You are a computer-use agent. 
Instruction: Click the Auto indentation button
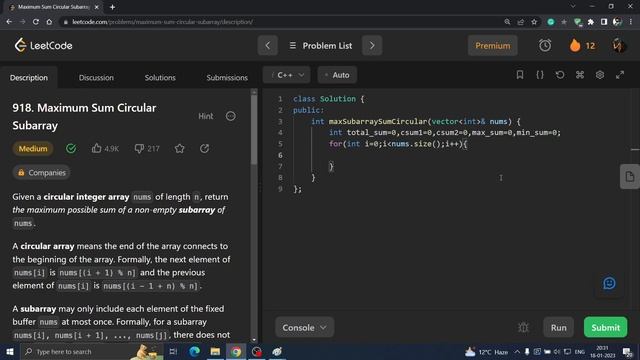click(337, 75)
